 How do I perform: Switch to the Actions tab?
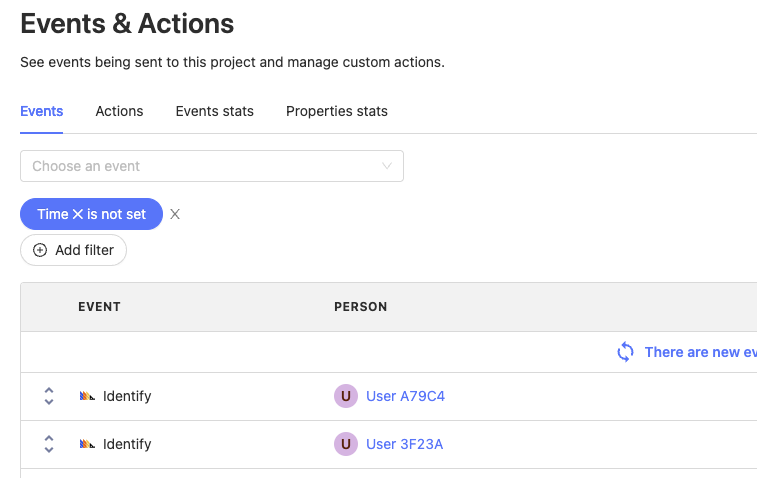tap(119, 111)
